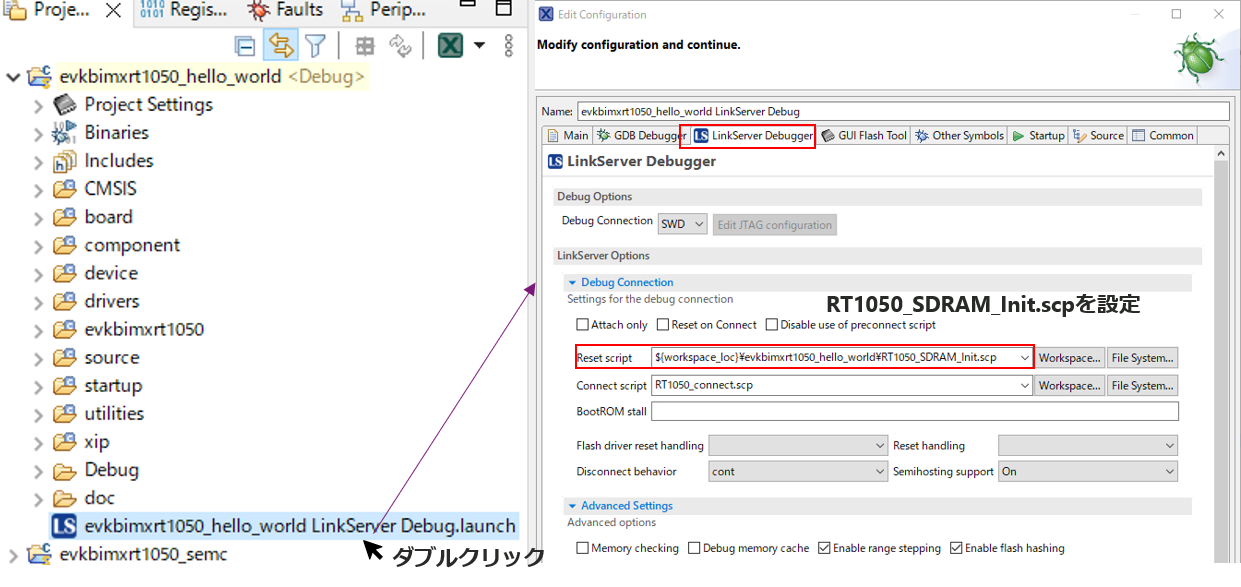Expand the drivers folder arrow

39,301
